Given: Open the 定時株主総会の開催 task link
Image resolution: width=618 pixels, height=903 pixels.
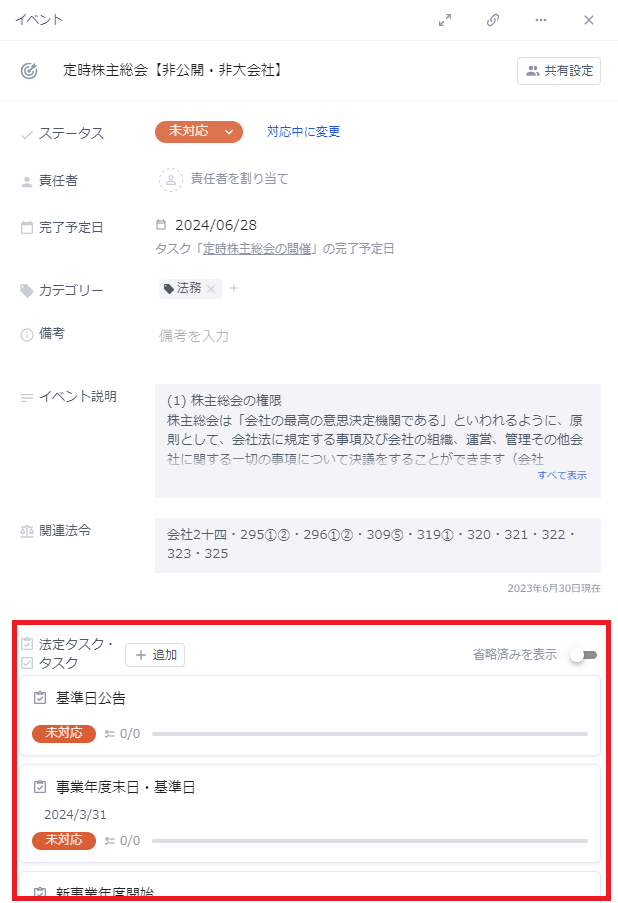Looking at the screenshot, I should [257, 249].
